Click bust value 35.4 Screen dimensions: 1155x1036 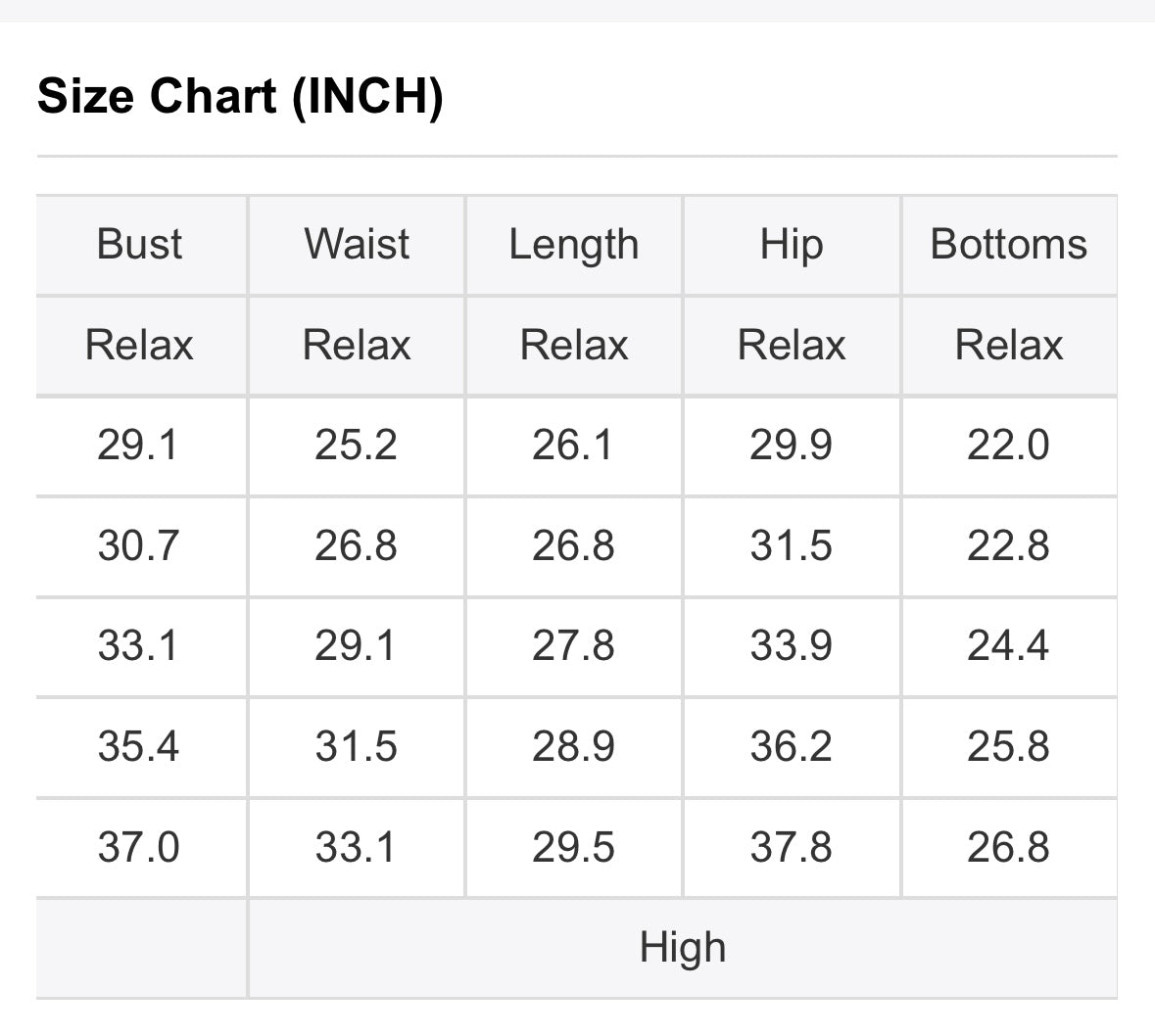[139, 746]
